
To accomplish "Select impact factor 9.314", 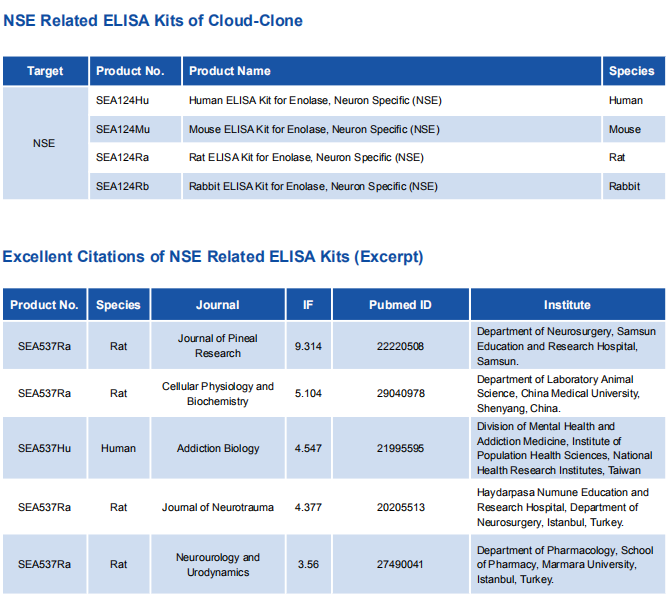I will pos(308,346).
